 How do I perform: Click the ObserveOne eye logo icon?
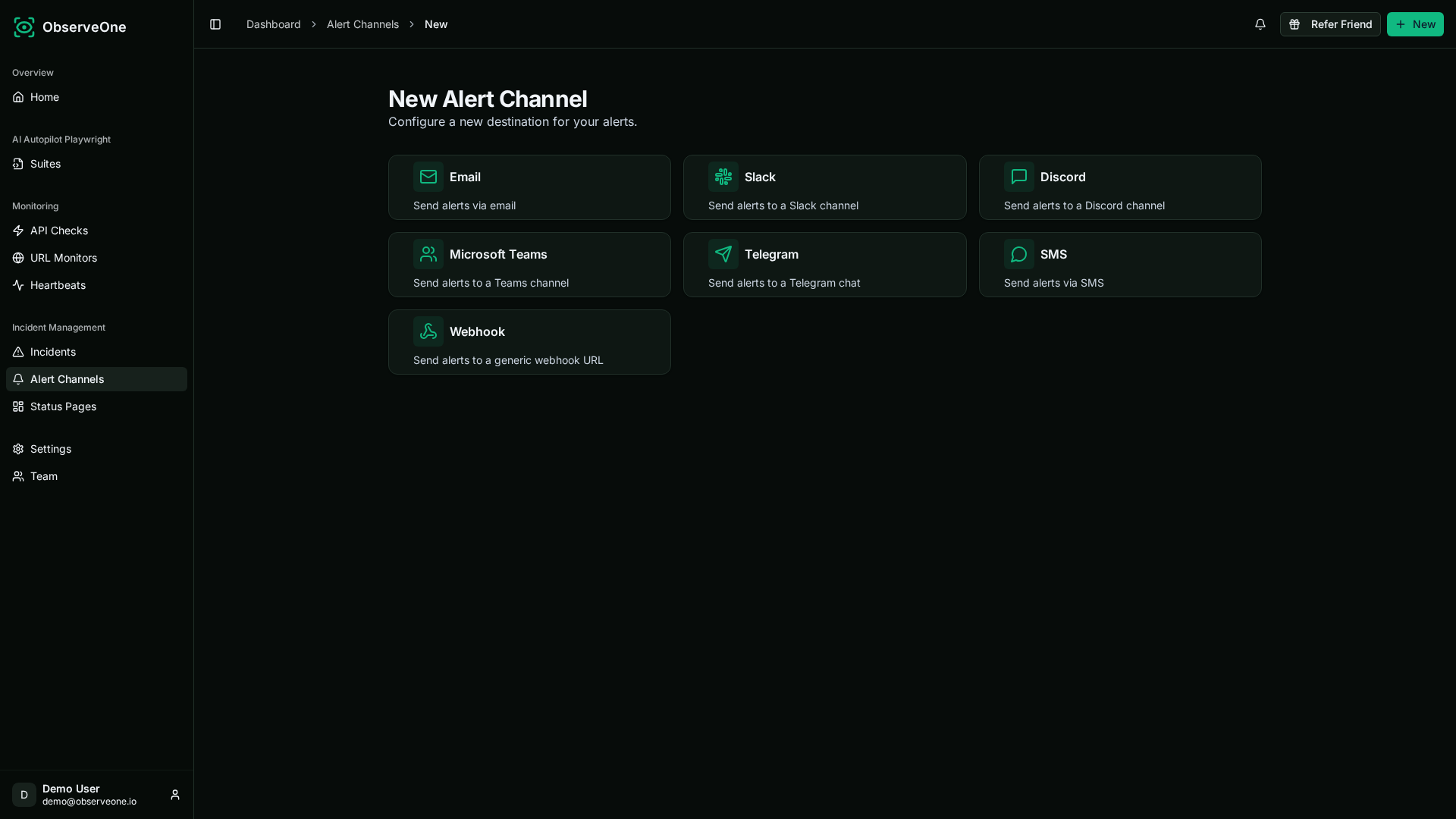click(x=24, y=27)
